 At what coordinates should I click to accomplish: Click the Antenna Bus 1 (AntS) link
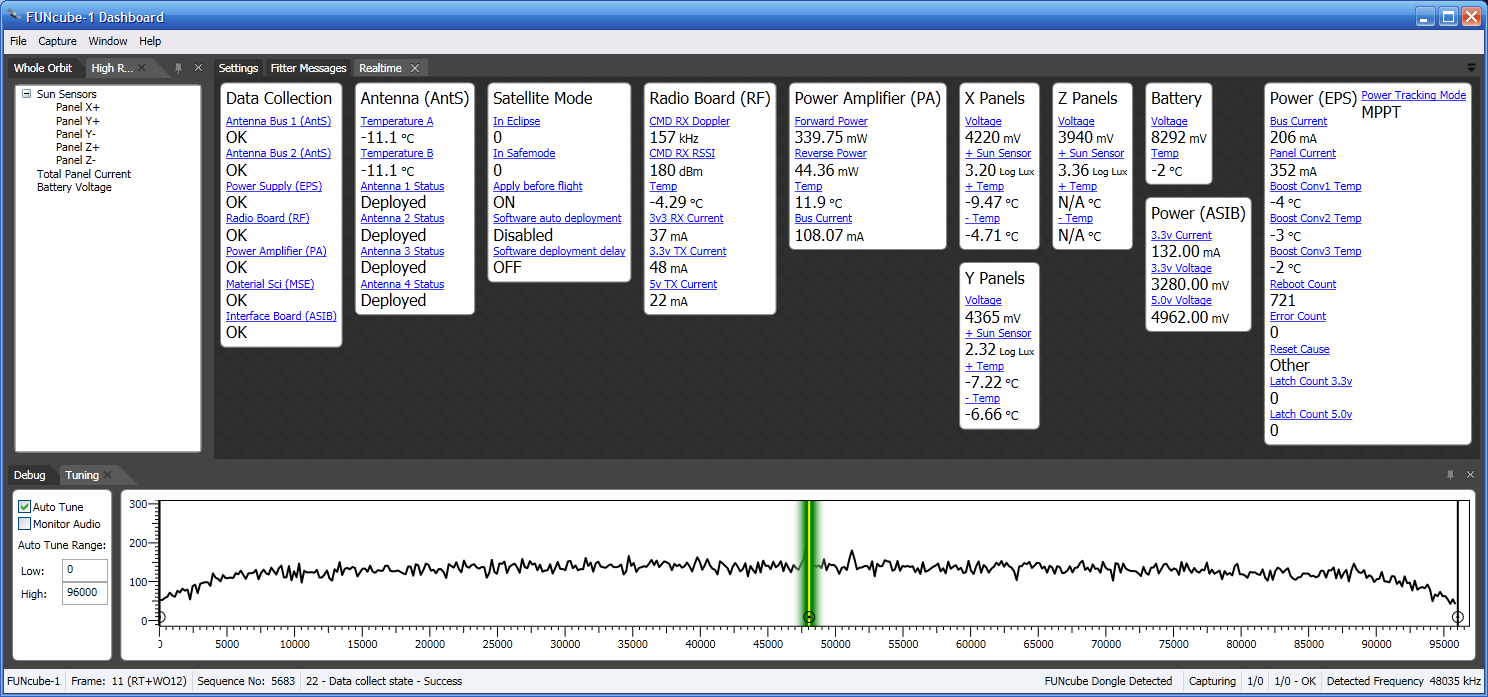coord(278,121)
